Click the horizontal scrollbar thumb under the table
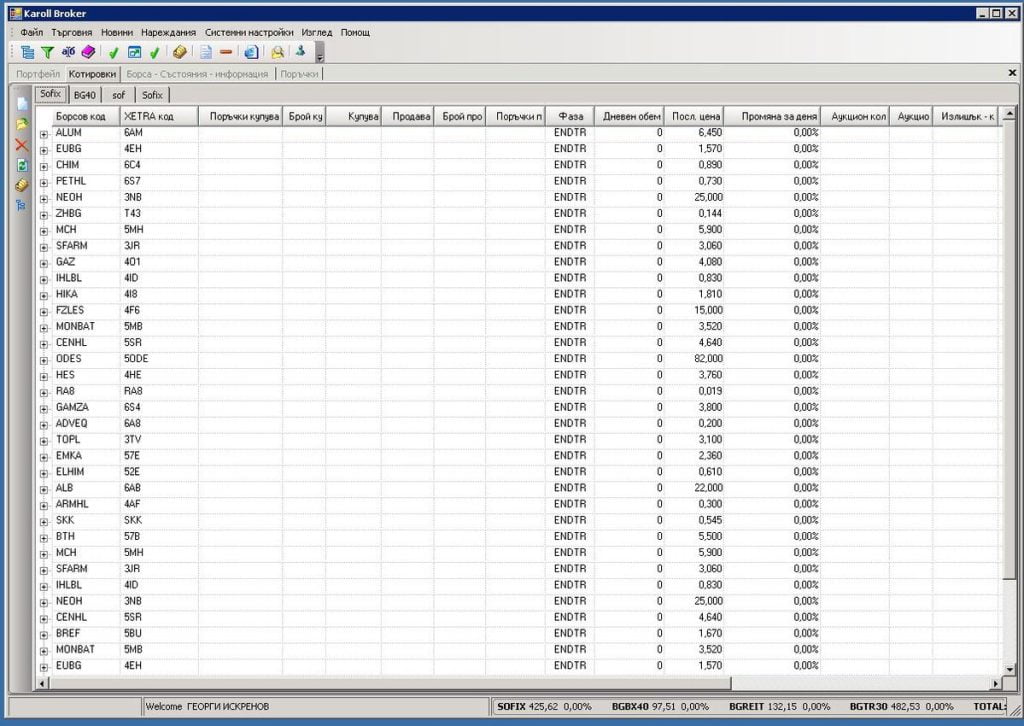1024x726 pixels. click(x=390, y=683)
